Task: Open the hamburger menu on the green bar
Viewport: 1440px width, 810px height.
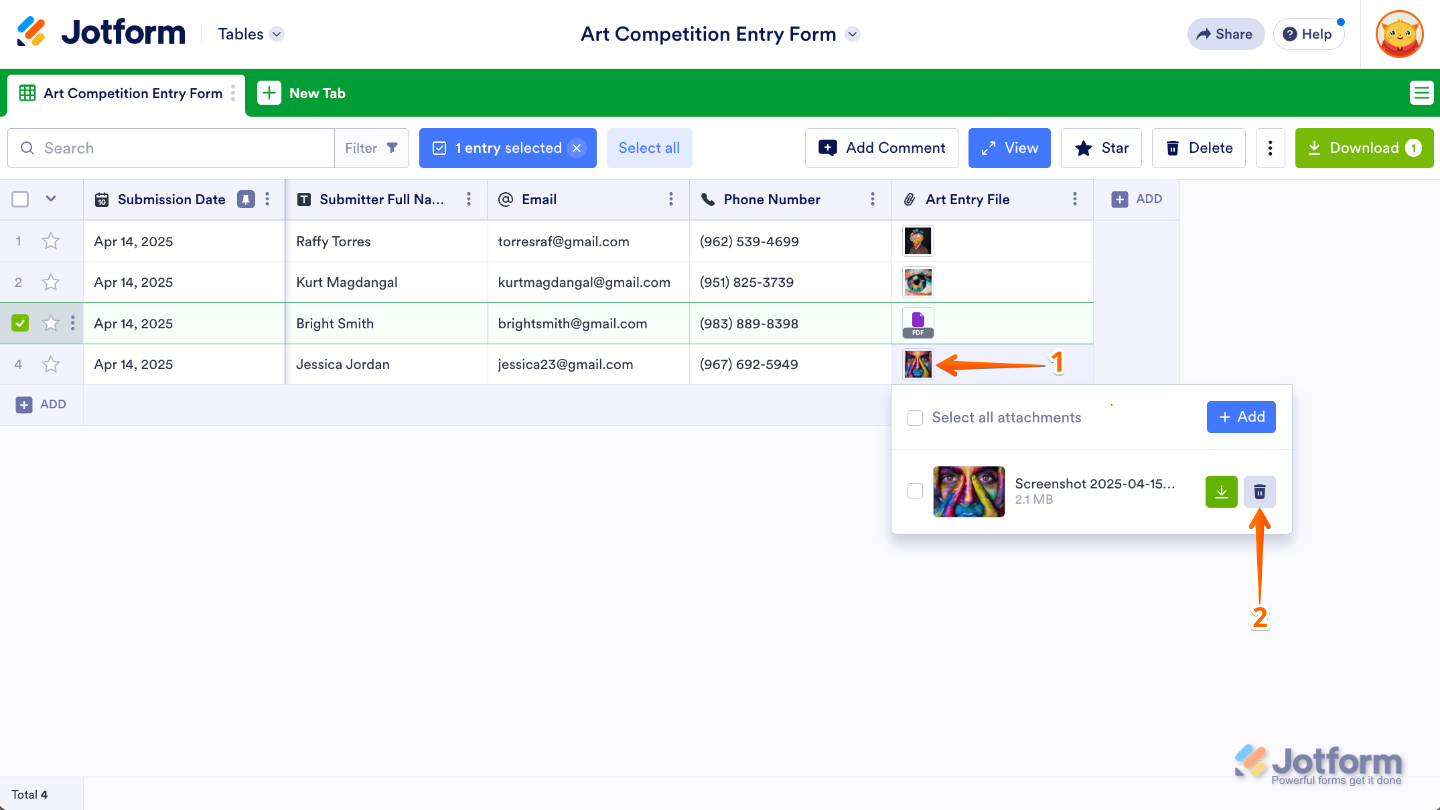Action: pyautogui.click(x=1421, y=93)
